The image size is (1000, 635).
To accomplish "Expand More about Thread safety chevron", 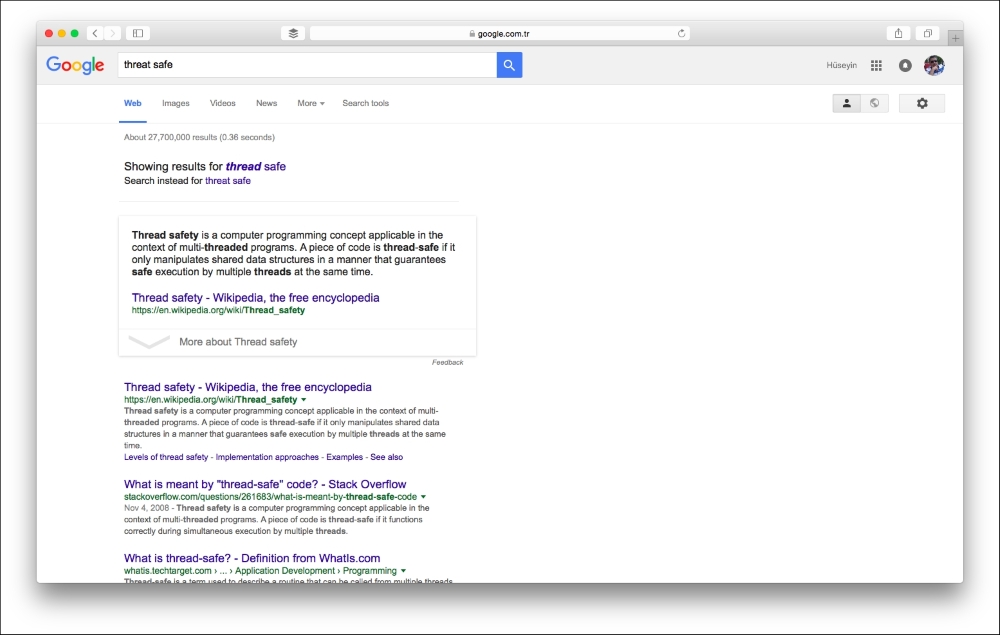I will click(x=149, y=342).
